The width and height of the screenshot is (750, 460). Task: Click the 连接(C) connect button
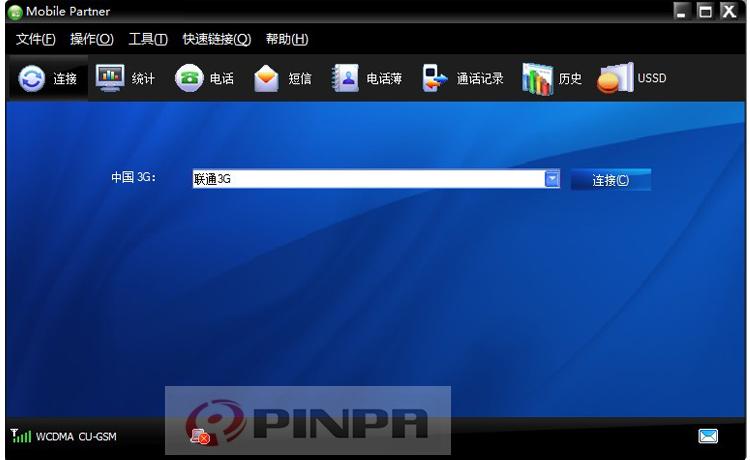click(610, 180)
